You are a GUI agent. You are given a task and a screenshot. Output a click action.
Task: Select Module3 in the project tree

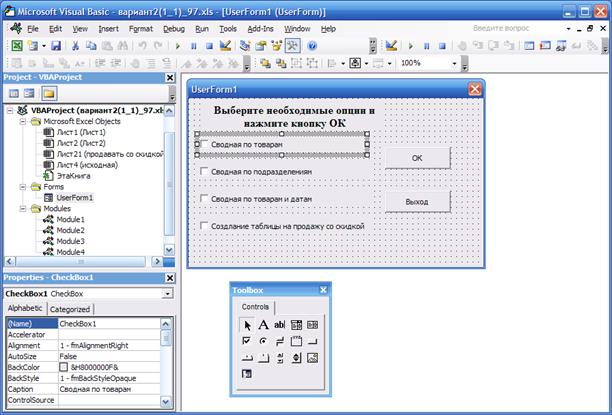pyautogui.click(x=71, y=241)
